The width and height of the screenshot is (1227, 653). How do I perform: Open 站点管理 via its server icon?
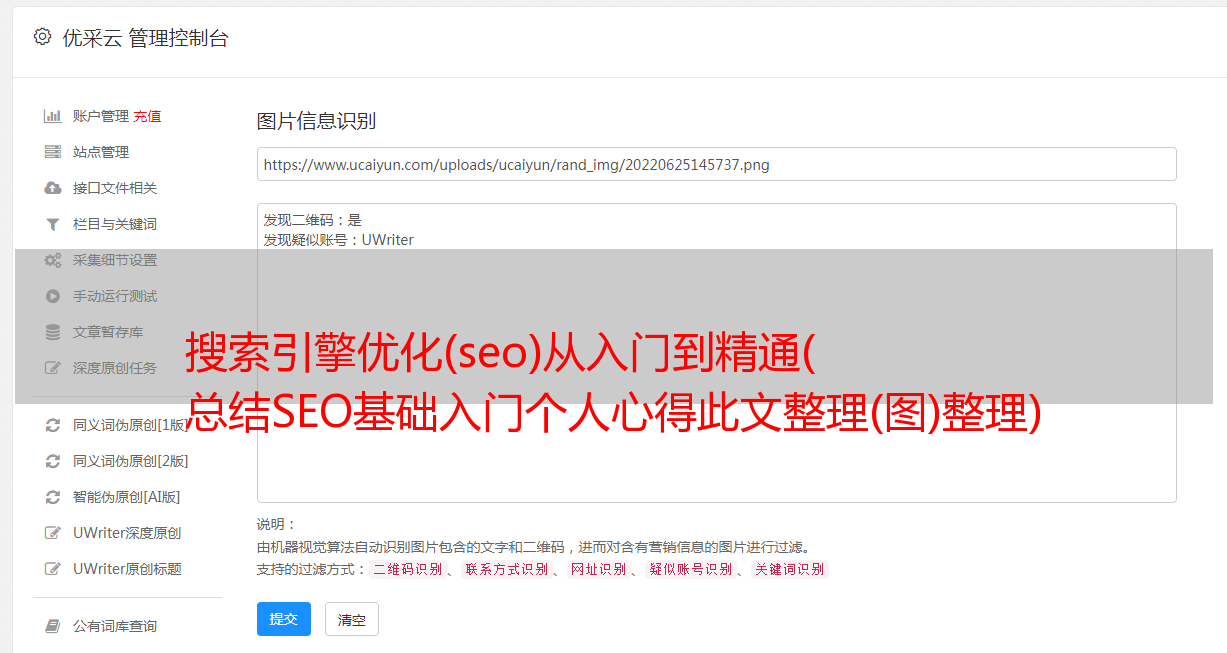pos(53,152)
